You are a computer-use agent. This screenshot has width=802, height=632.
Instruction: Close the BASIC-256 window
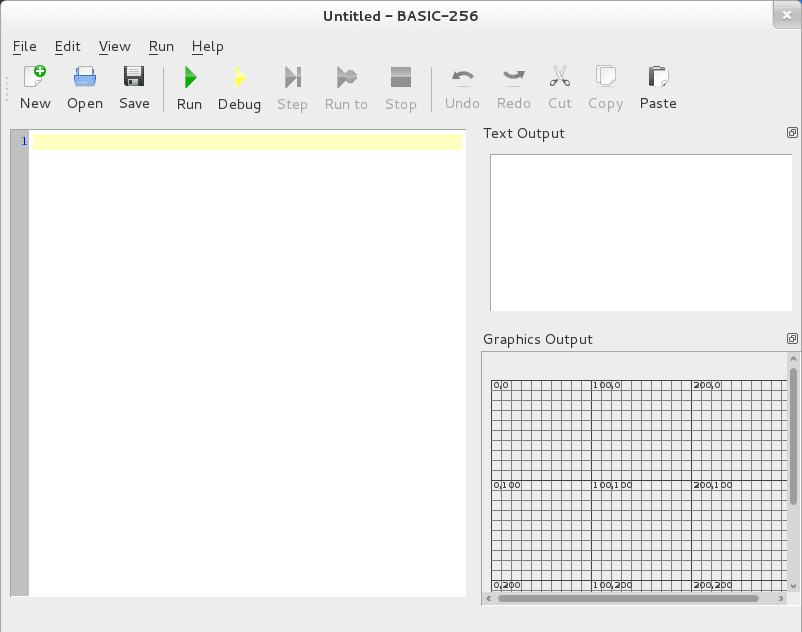pos(787,15)
